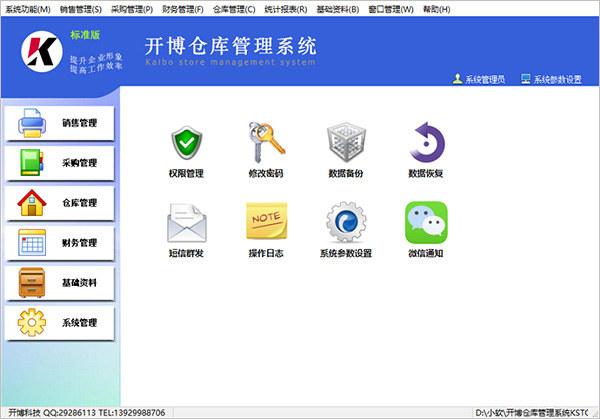Open the 采购管理(P) menu
The image size is (600, 419).
(x=132, y=9)
